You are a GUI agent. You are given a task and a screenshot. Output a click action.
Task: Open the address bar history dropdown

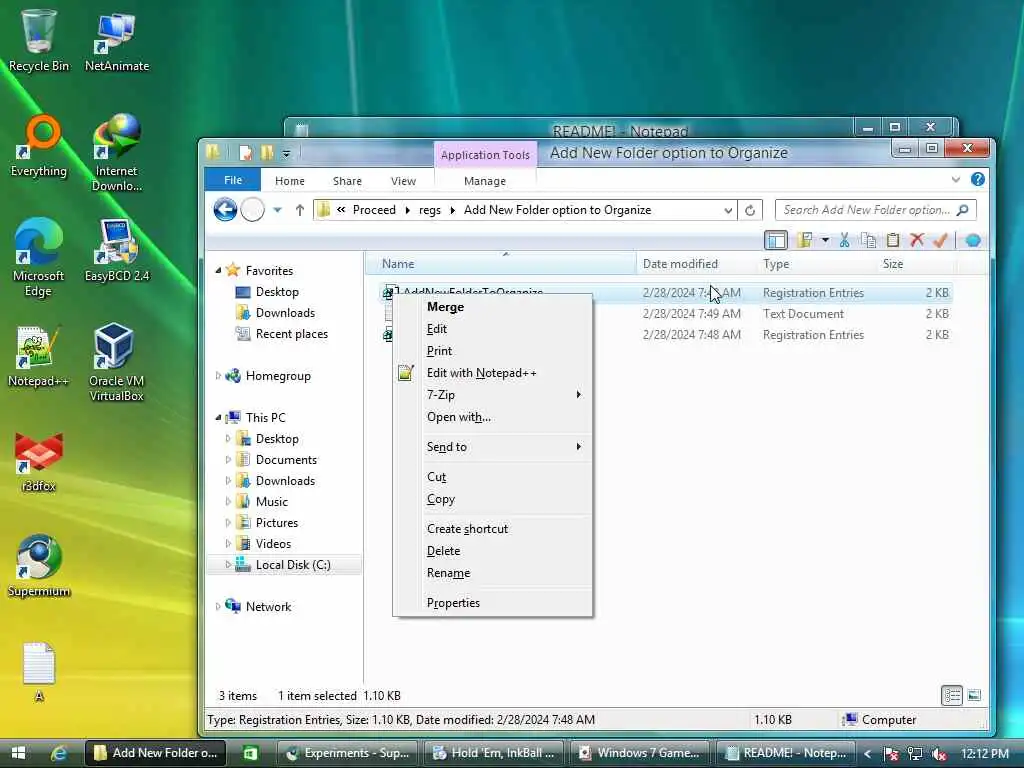(x=728, y=210)
